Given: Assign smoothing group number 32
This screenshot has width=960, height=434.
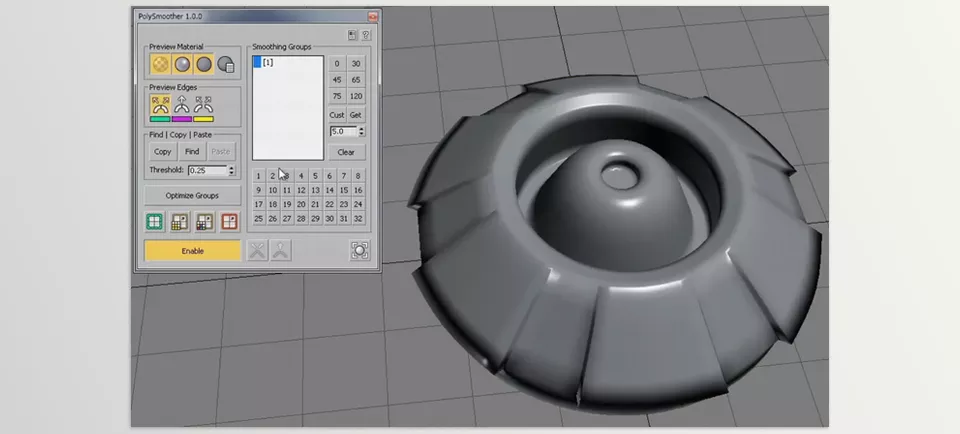Looking at the screenshot, I should [x=358, y=218].
